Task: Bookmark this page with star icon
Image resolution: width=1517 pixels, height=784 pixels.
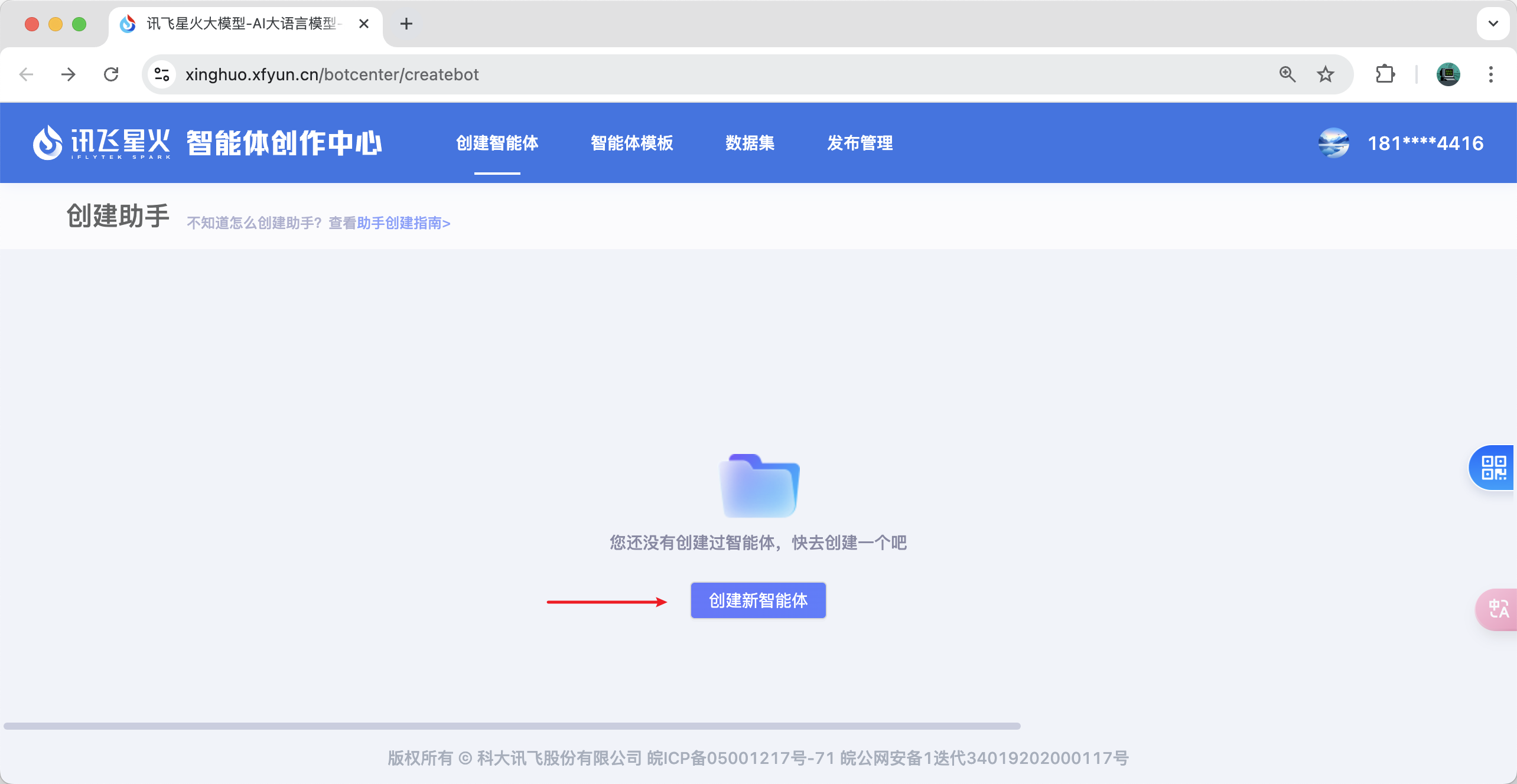Action: (x=1326, y=74)
